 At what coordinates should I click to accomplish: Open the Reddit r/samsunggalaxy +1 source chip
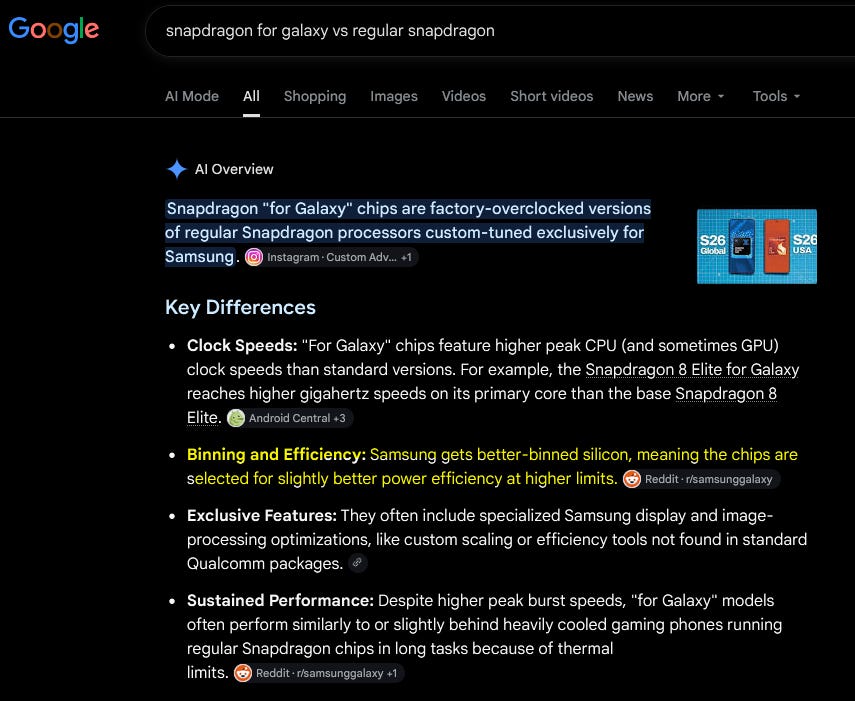click(x=319, y=673)
